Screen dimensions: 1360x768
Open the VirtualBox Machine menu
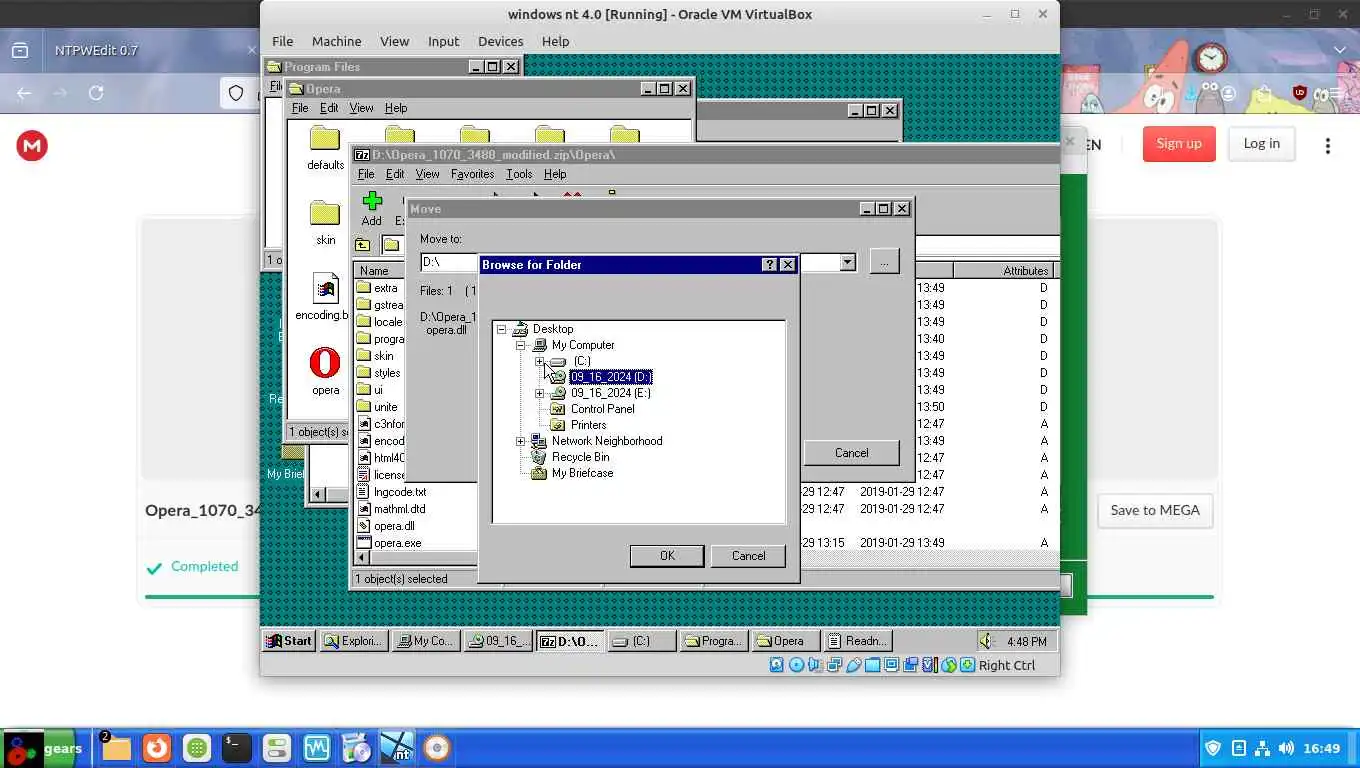tap(336, 41)
